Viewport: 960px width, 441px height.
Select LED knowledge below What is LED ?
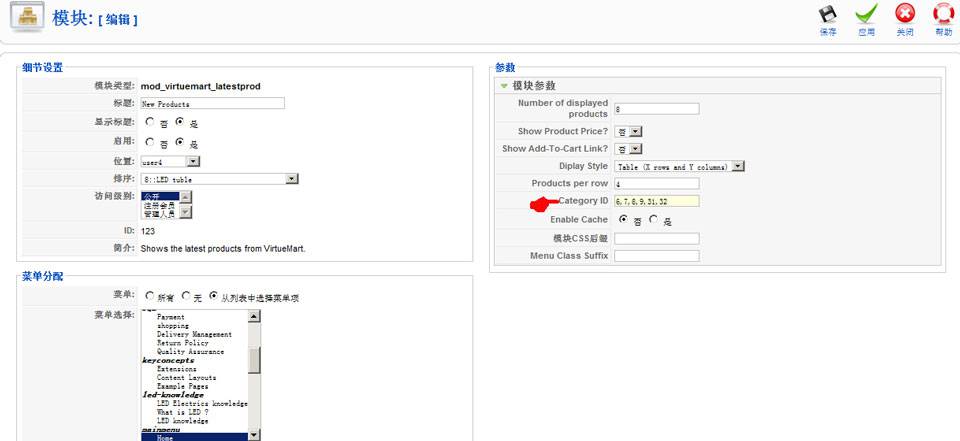pos(182,421)
